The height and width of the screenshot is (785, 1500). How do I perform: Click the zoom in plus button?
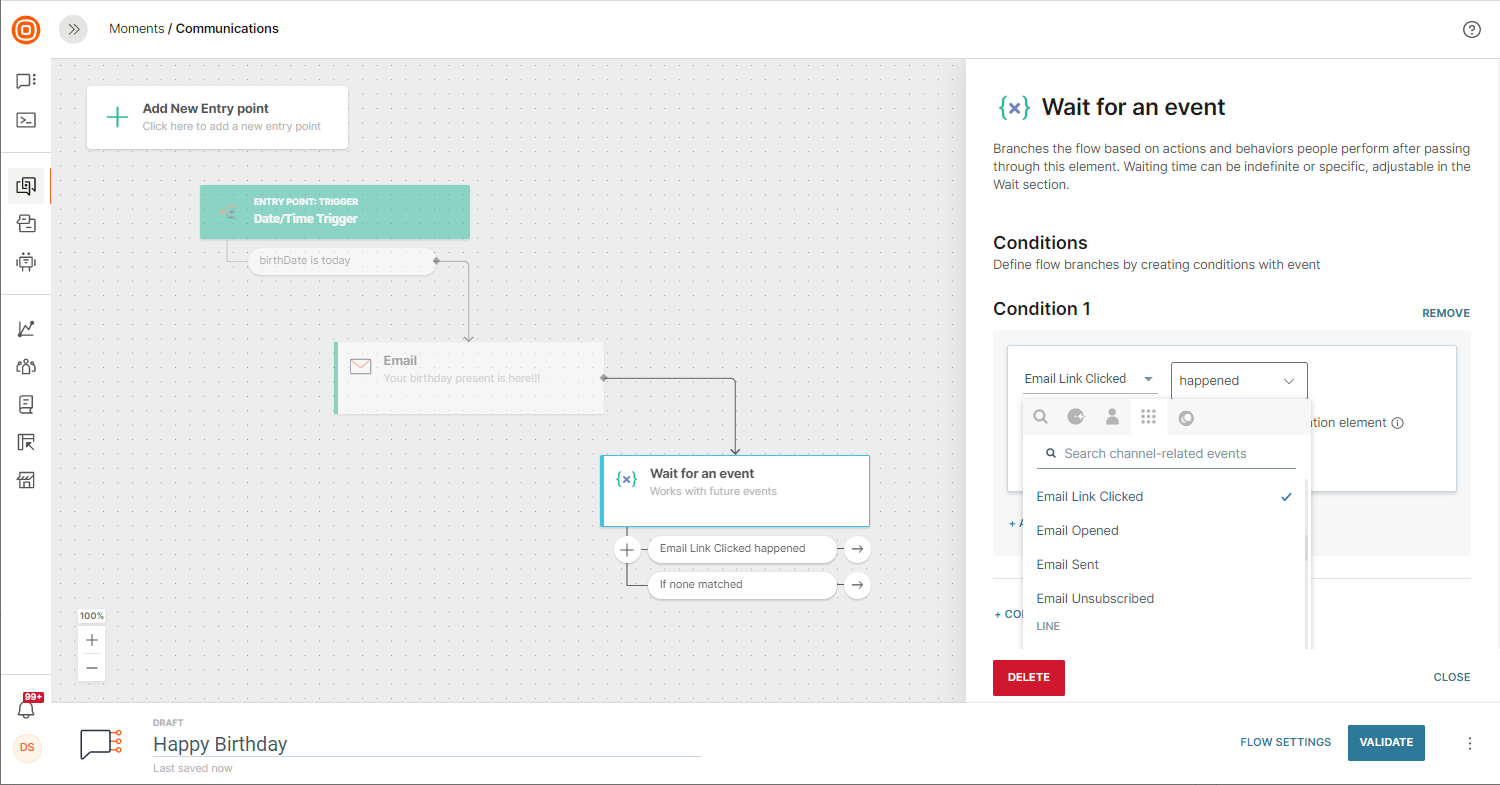92,640
